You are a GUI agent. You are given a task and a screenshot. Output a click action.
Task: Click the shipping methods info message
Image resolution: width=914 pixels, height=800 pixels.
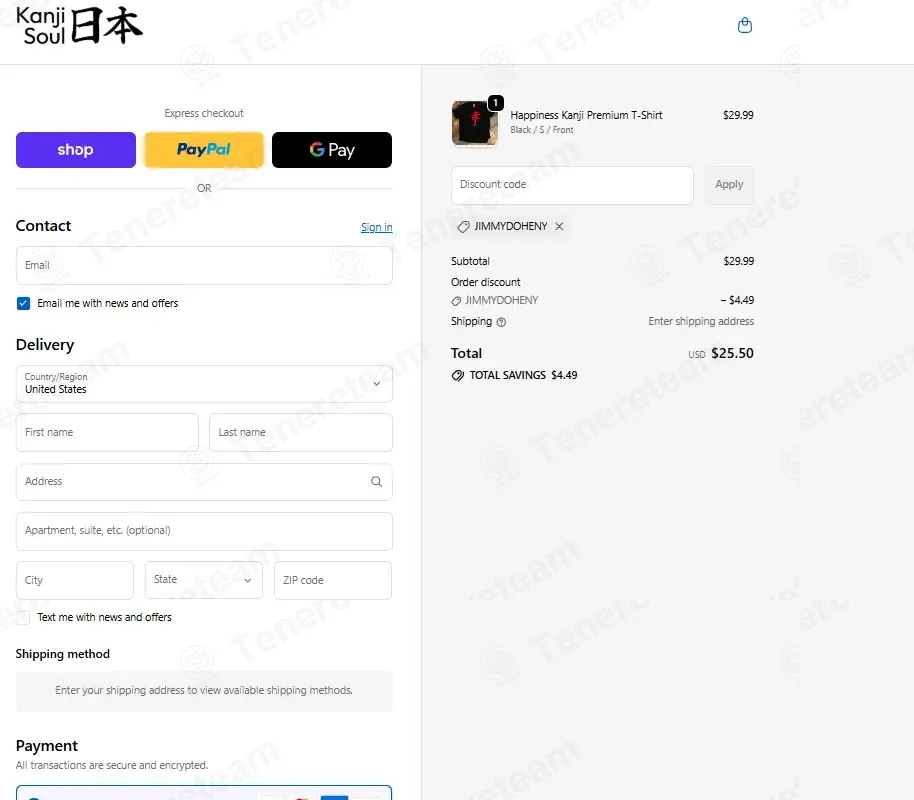pos(204,691)
